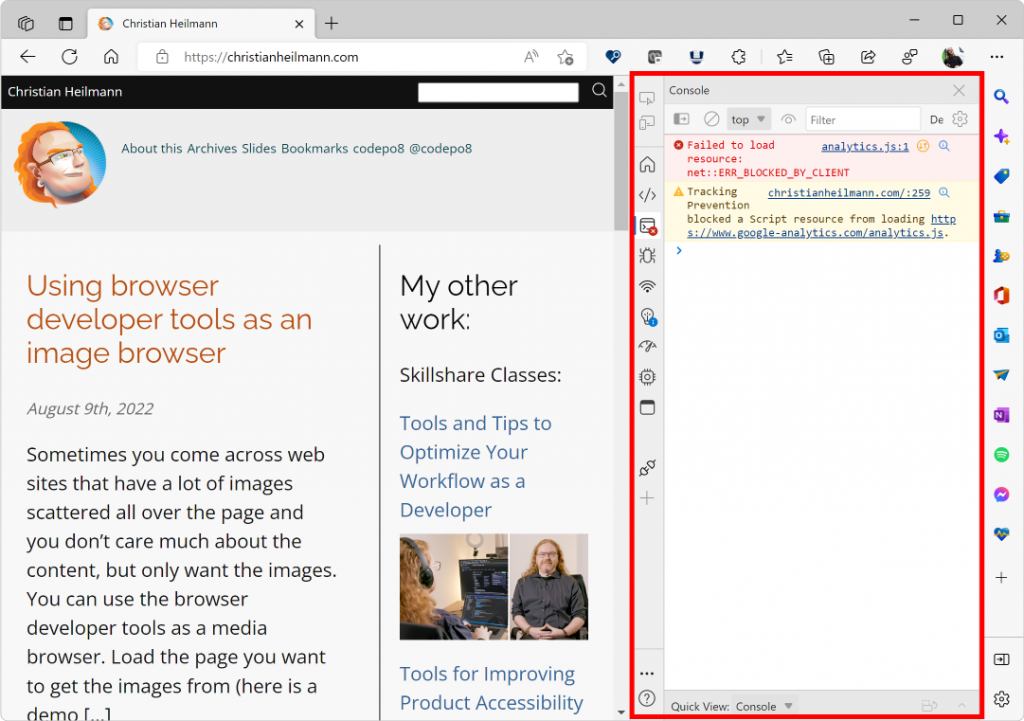
Task: Toggle Read aloud in address bar
Action: click(531, 57)
